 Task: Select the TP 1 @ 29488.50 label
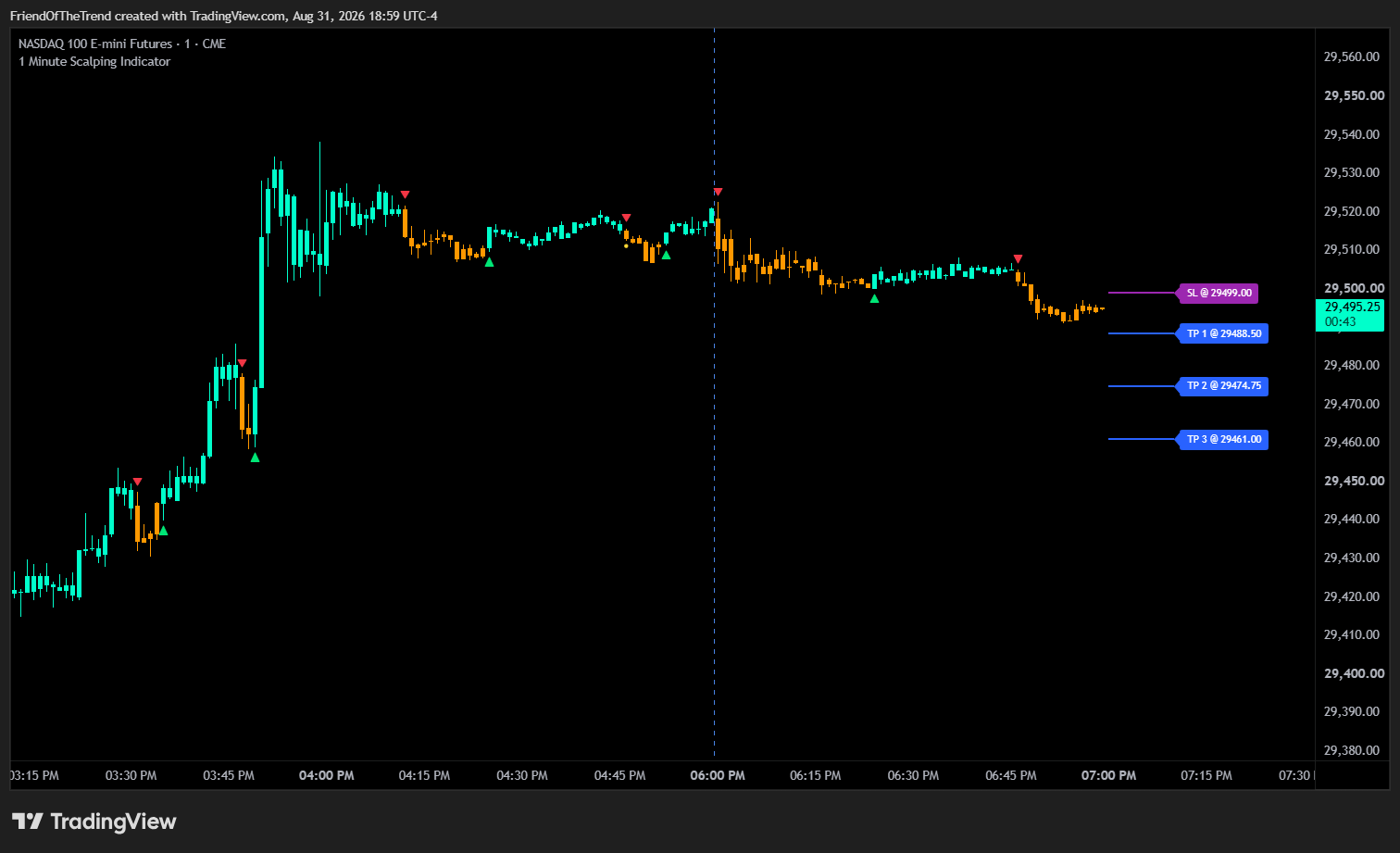1223,333
